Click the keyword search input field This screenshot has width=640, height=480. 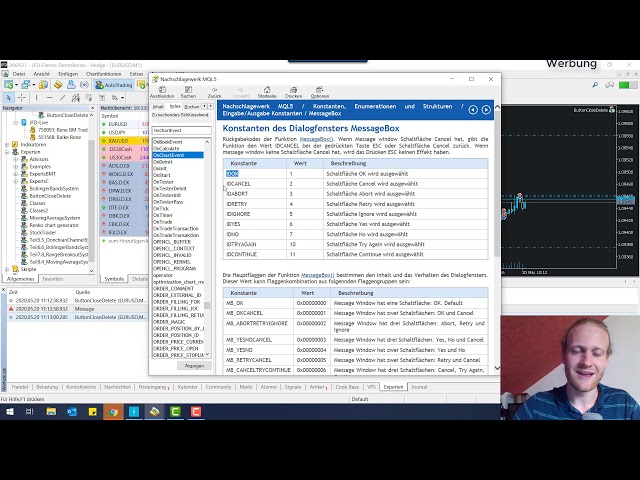(x=181, y=130)
